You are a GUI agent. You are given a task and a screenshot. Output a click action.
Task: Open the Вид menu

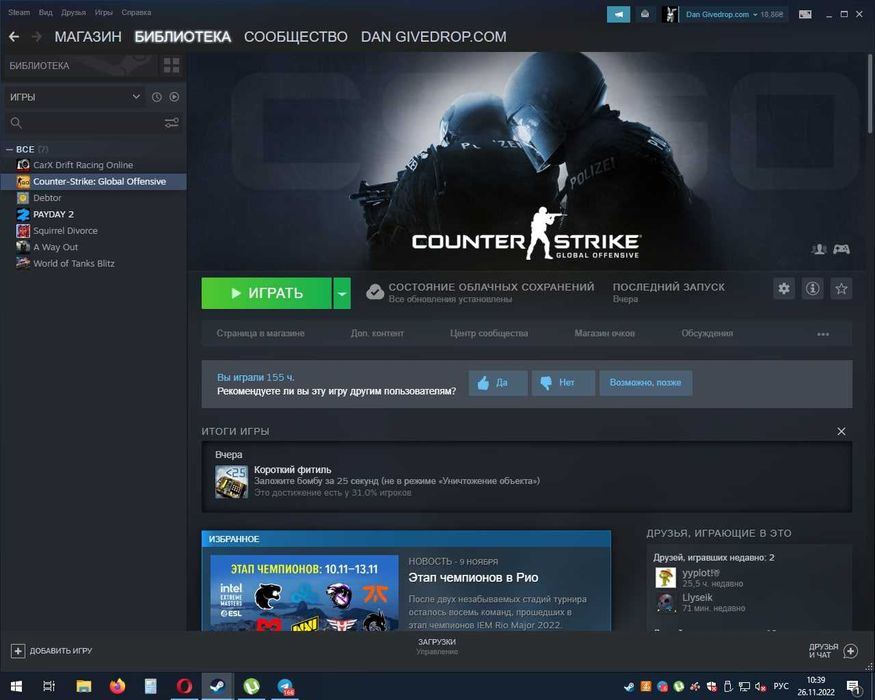(x=46, y=12)
